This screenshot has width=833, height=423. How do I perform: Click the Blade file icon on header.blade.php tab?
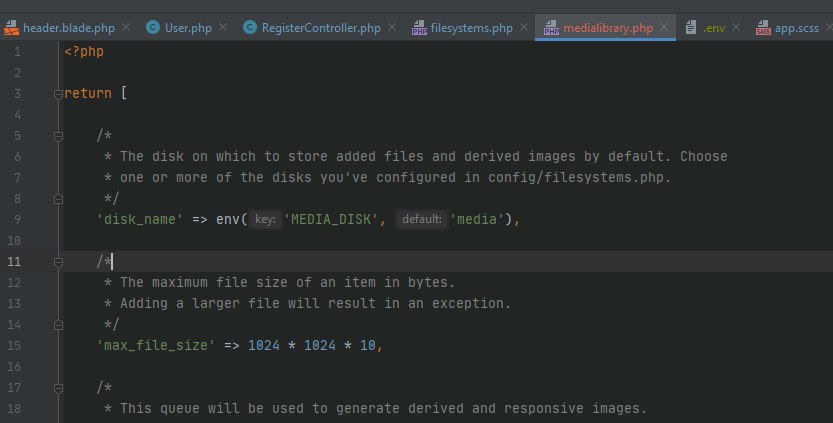coord(11,28)
